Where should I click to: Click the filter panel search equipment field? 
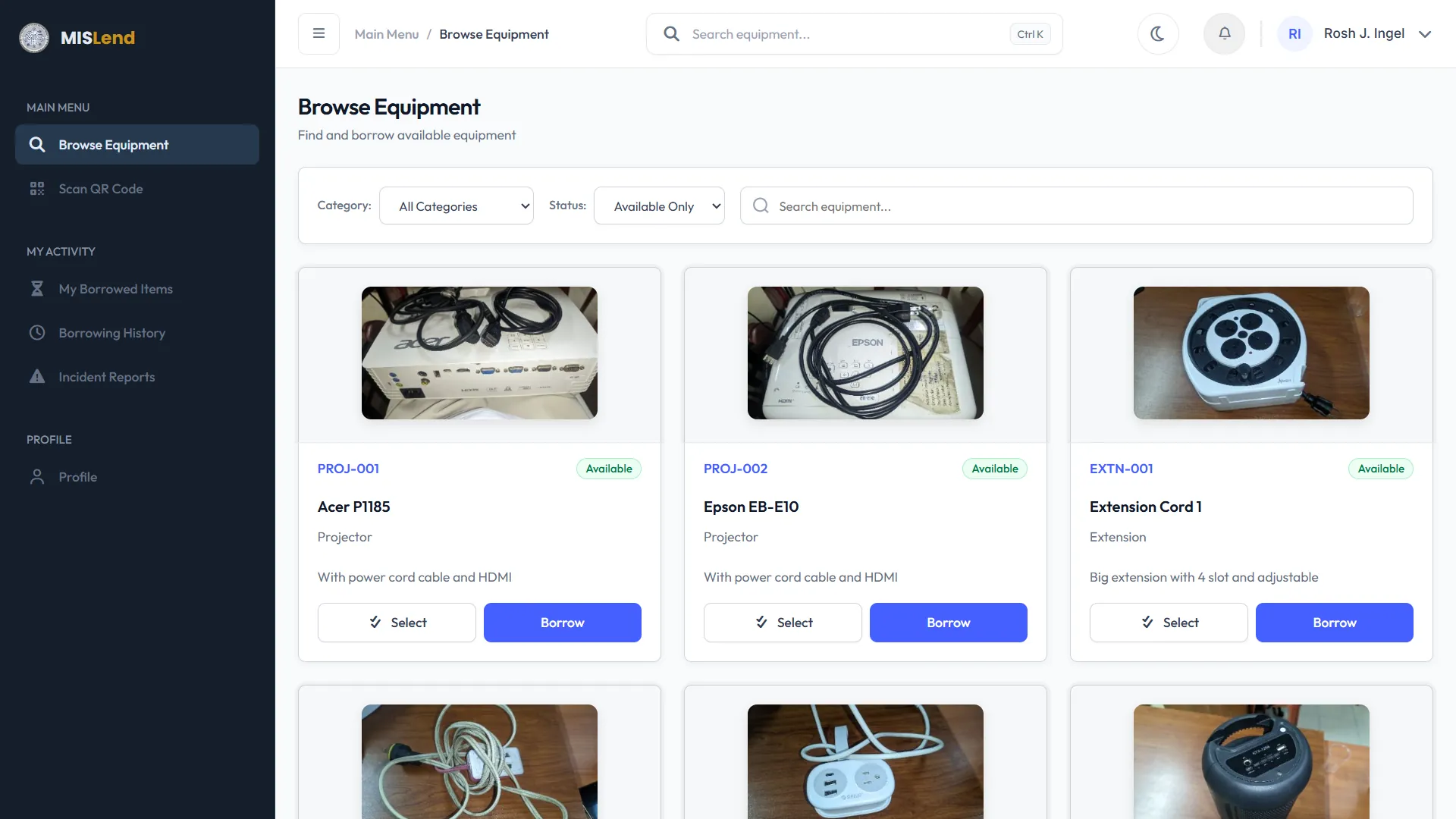[x=1077, y=206]
